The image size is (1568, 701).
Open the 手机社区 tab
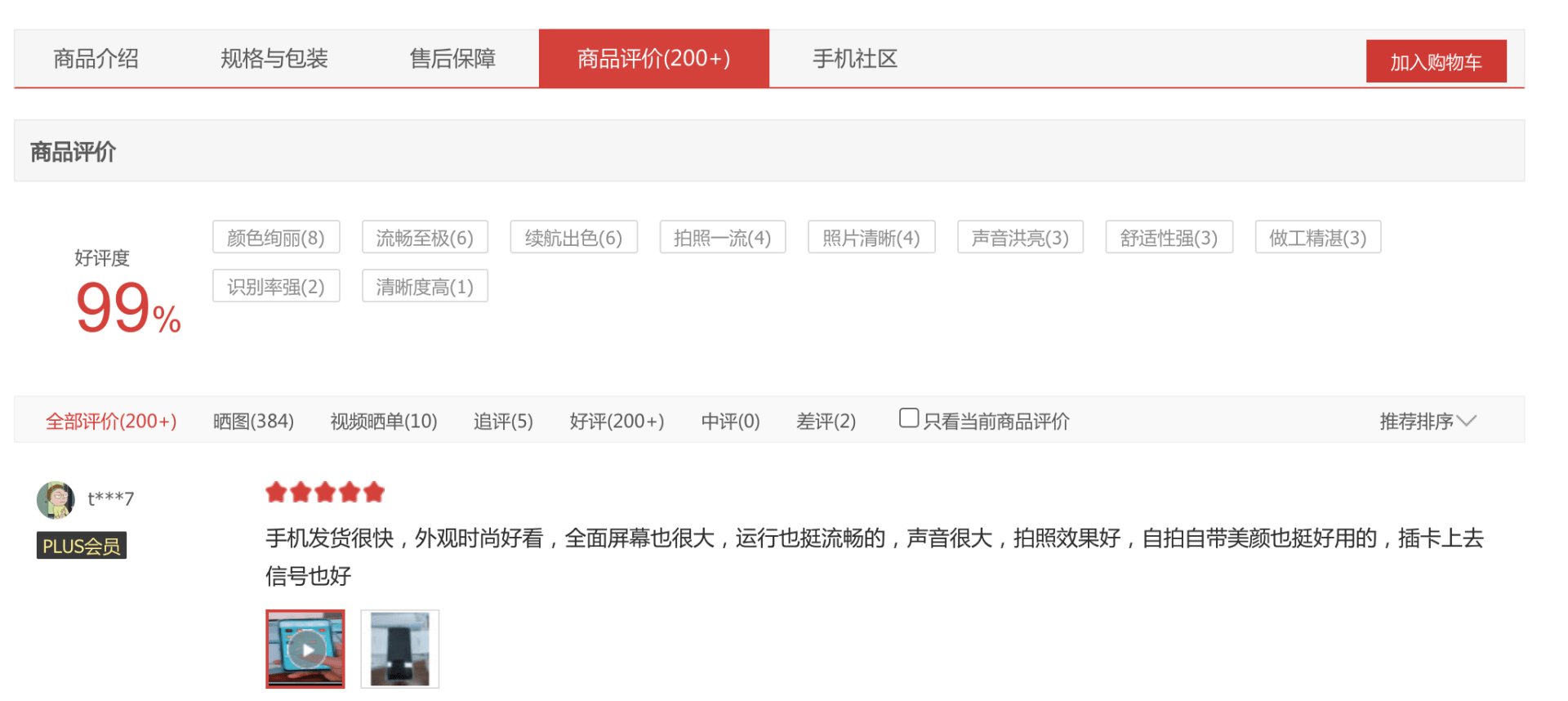click(854, 59)
